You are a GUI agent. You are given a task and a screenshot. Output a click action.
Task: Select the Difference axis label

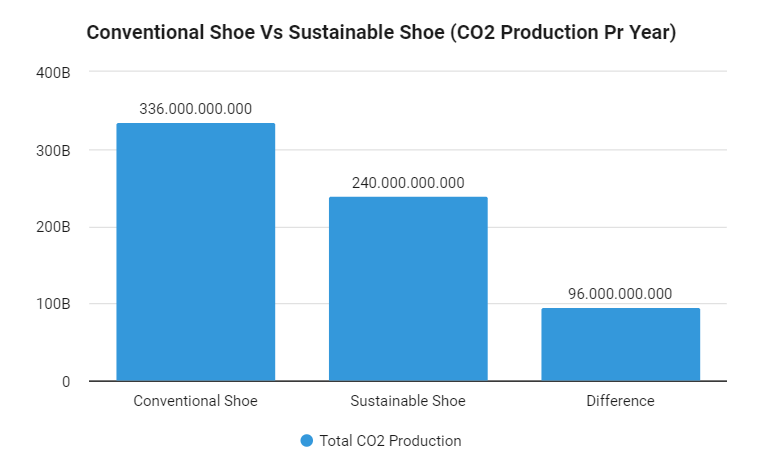620,401
